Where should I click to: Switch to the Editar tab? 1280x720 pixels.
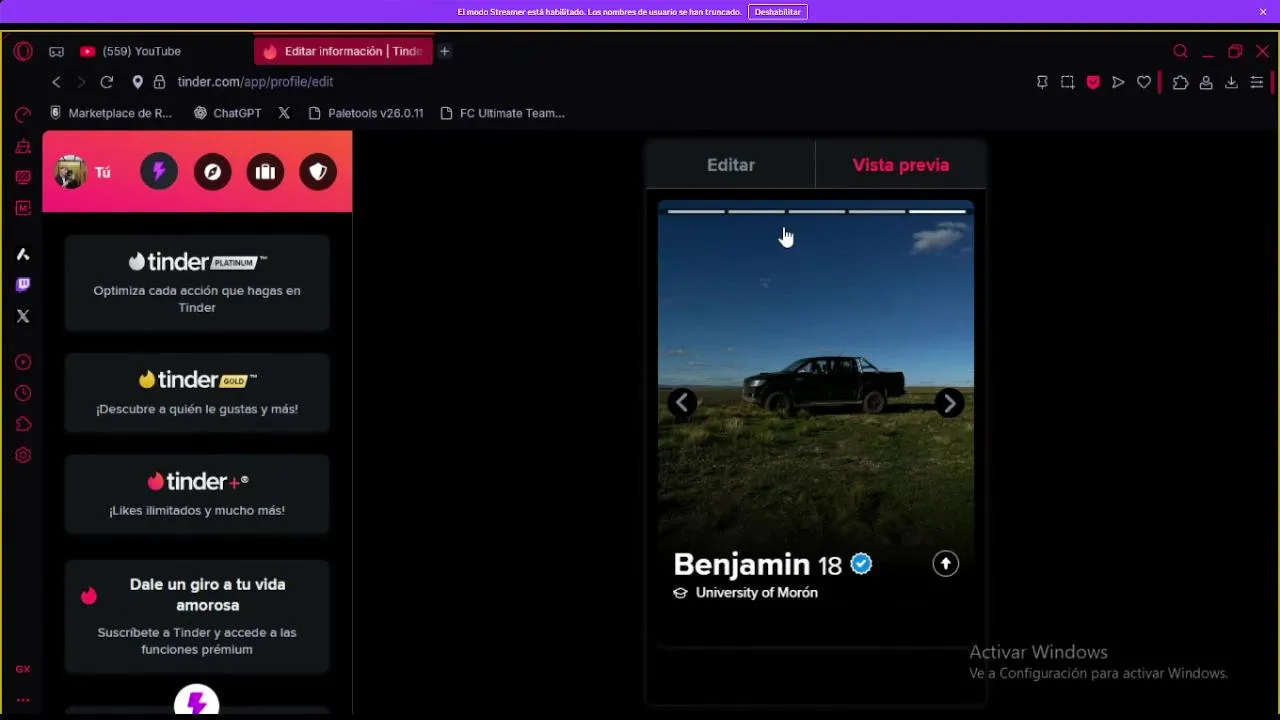(731, 165)
